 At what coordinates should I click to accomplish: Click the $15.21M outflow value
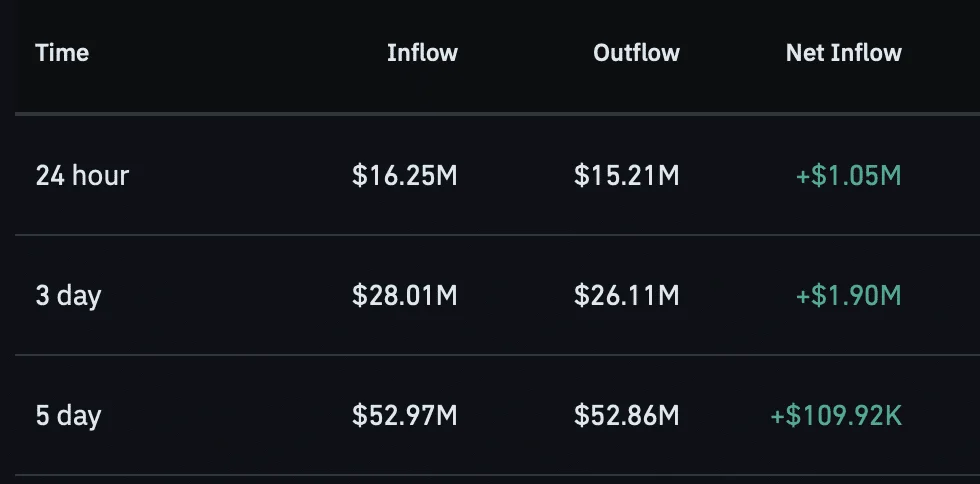tap(626, 176)
